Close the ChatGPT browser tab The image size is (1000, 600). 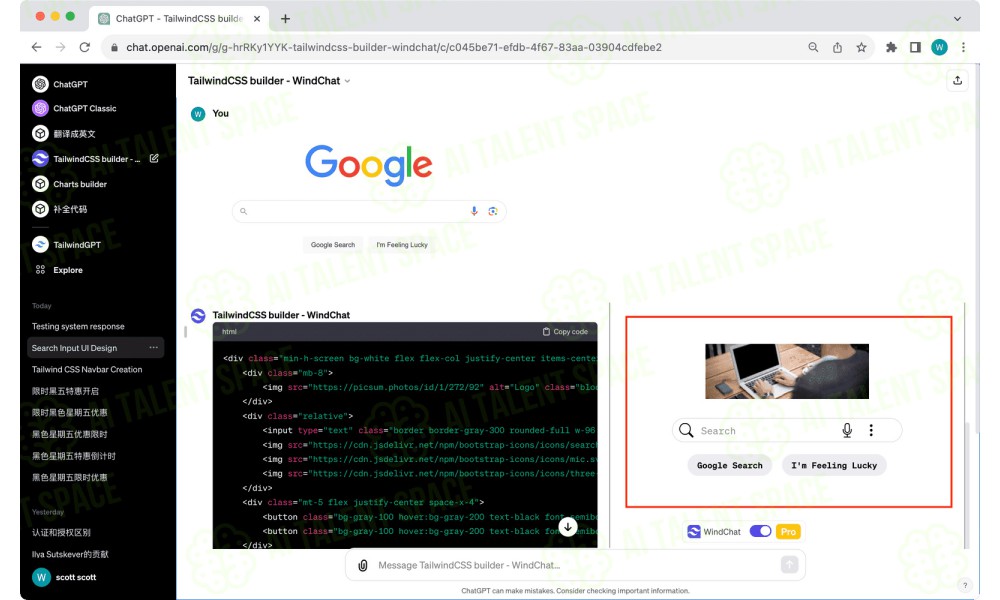(x=257, y=19)
